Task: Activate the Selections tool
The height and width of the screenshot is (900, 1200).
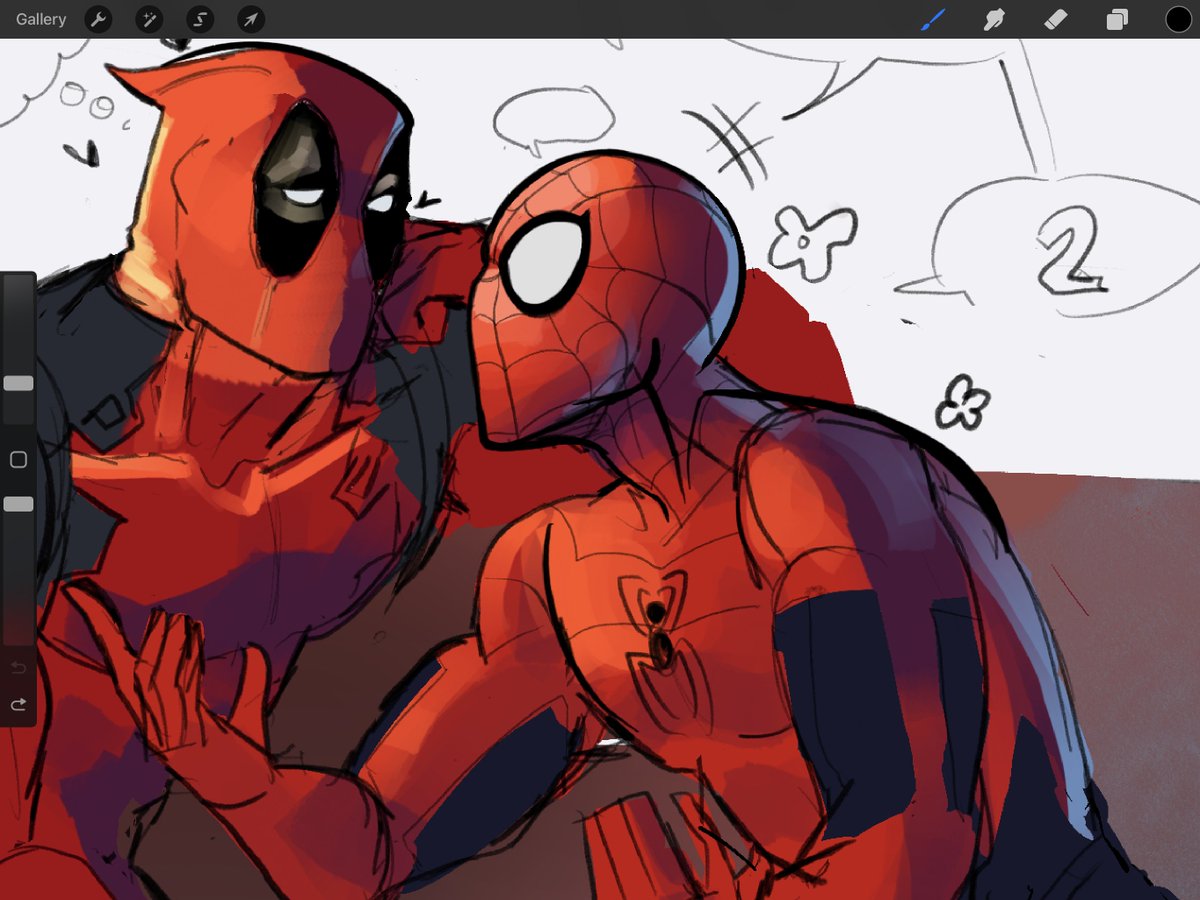Action: (199, 19)
